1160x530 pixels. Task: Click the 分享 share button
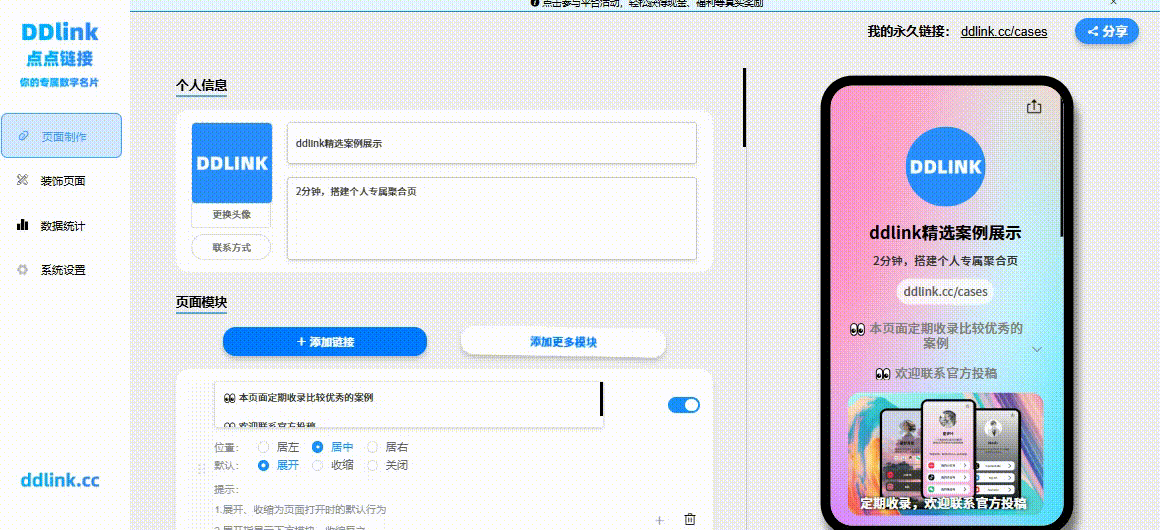pyautogui.click(x=1107, y=31)
